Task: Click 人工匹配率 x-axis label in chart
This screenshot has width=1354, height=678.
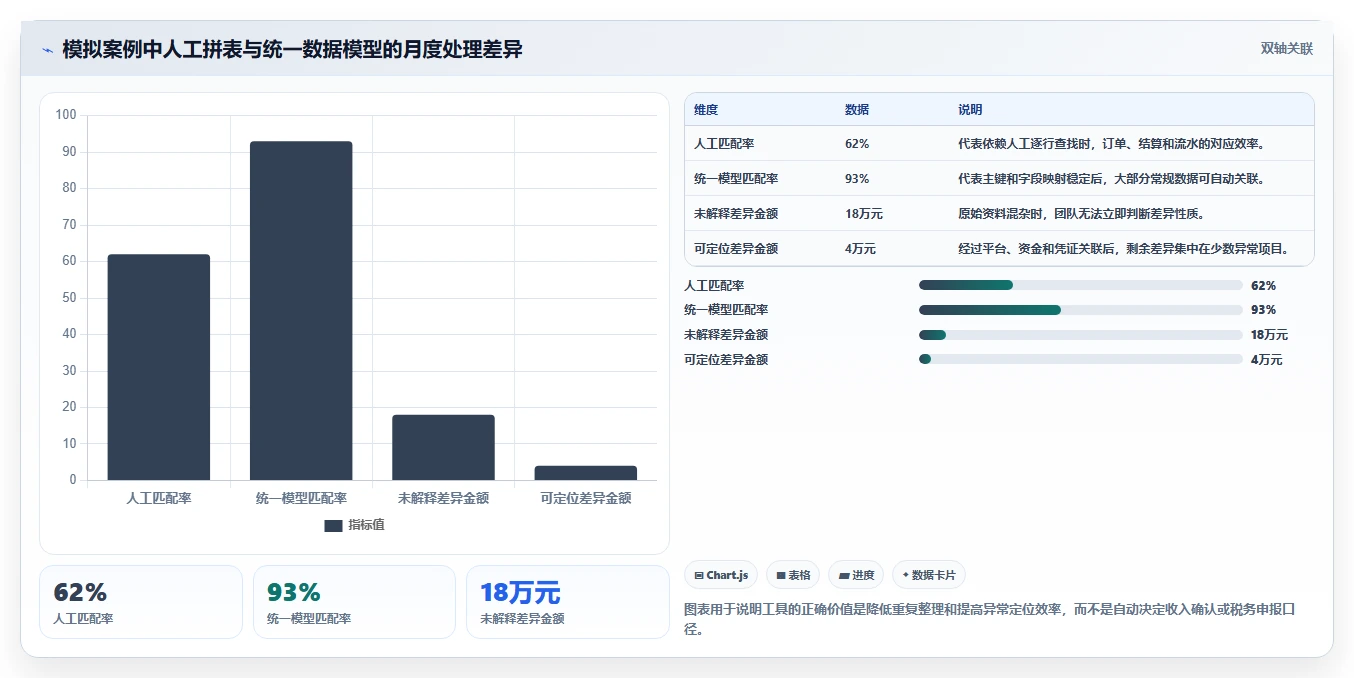Action: coord(159,498)
